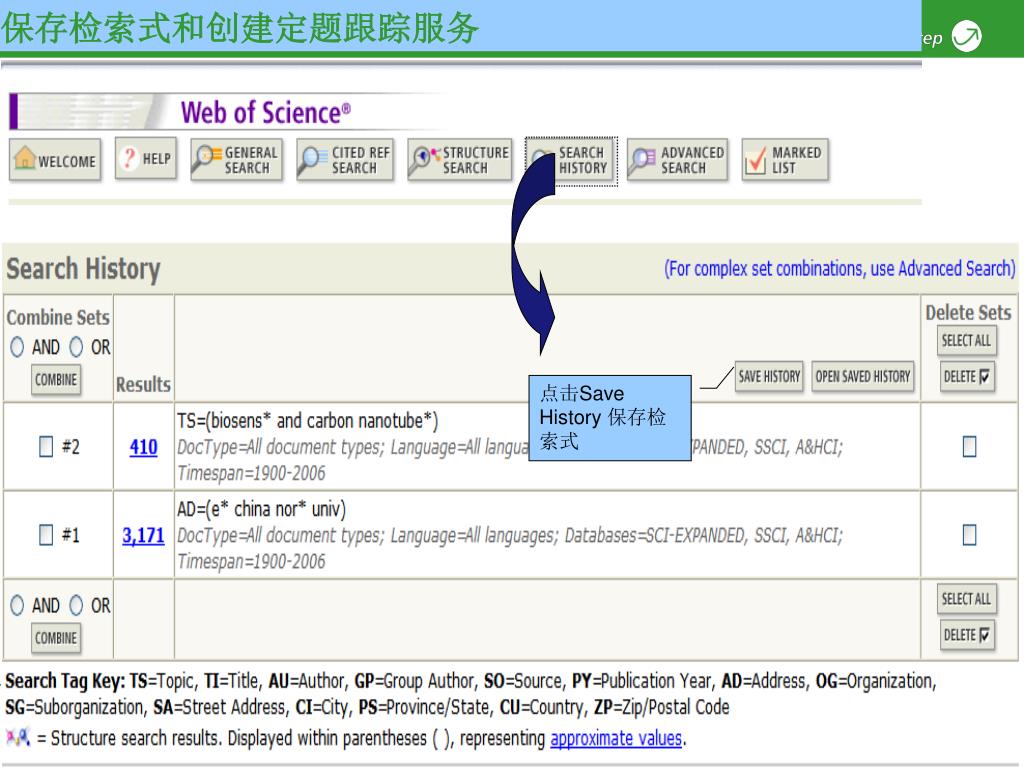The width and height of the screenshot is (1024, 768).
Task: Click query text AD=(e* china nor* univ)
Action: coord(261,509)
